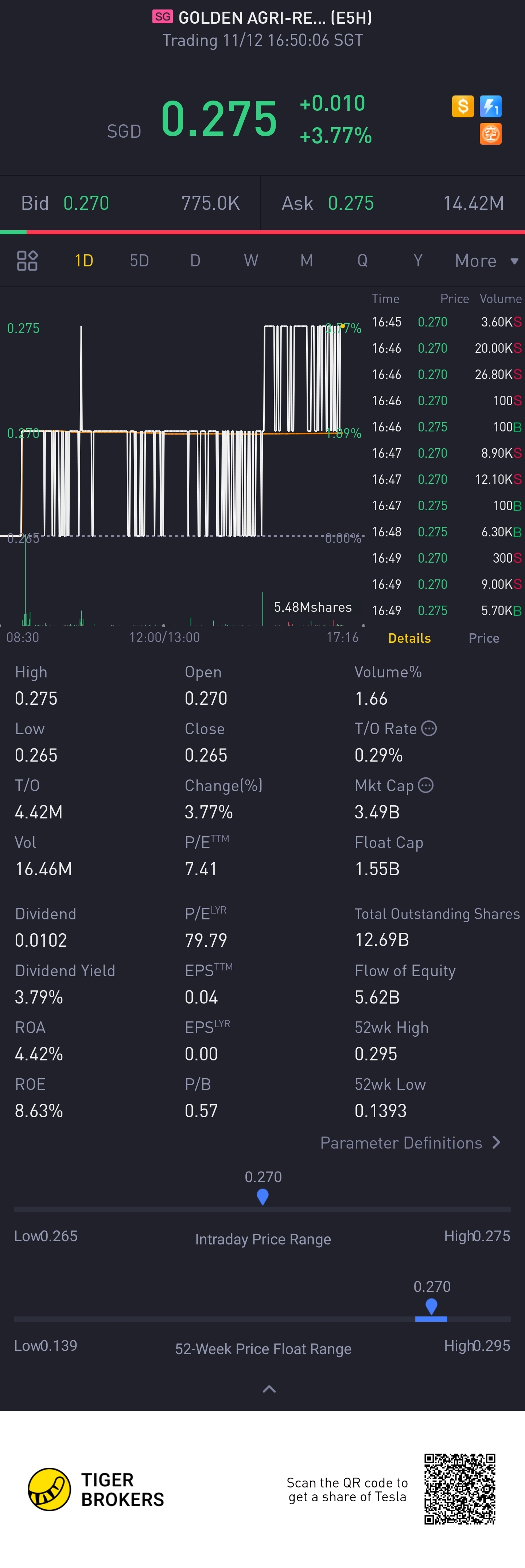Switch the trade list to Price
This screenshot has width=525, height=1568.
[x=483, y=638]
